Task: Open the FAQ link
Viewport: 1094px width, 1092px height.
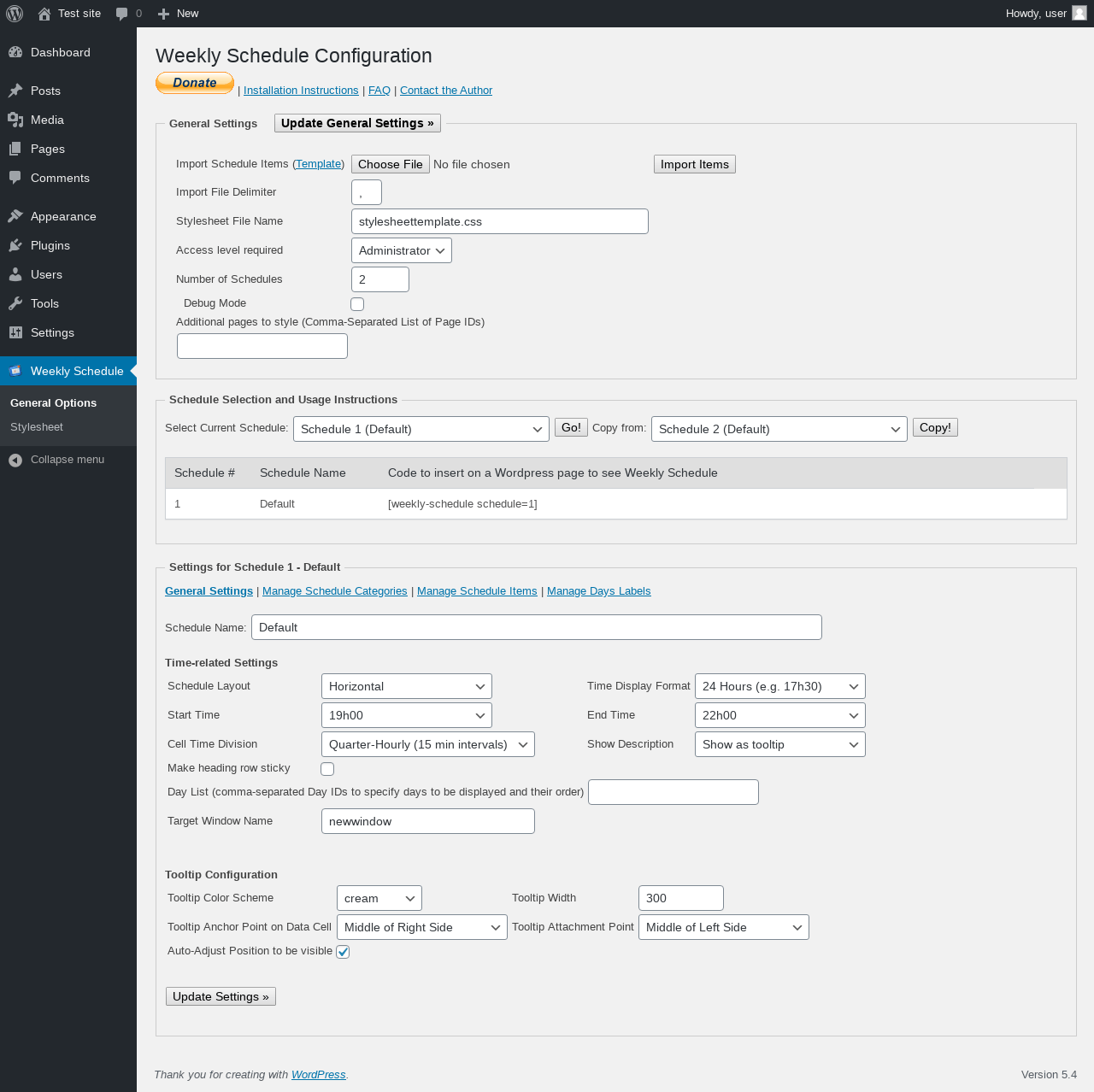Action: click(x=379, y=91)
